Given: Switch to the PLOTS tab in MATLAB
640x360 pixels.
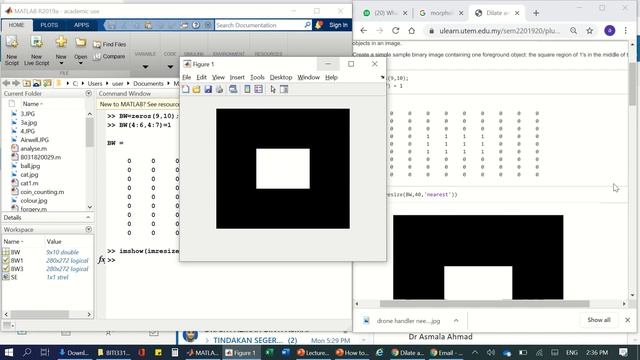Looking at the screenshot, I should tap(49, 25).
